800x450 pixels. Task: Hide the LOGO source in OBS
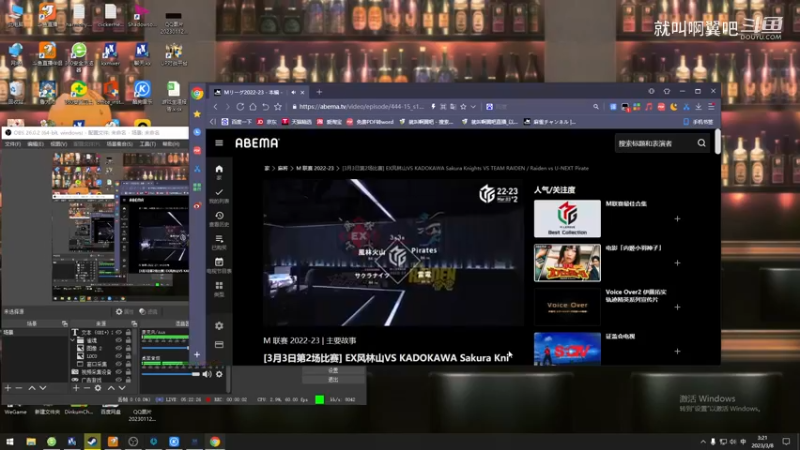(118, 356)
